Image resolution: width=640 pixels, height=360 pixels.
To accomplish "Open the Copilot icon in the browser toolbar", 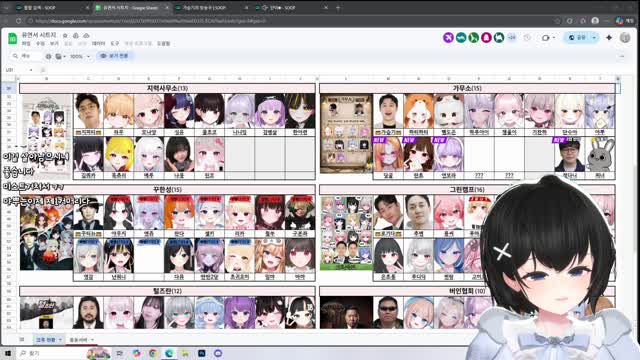I will [x=620, y=20].
